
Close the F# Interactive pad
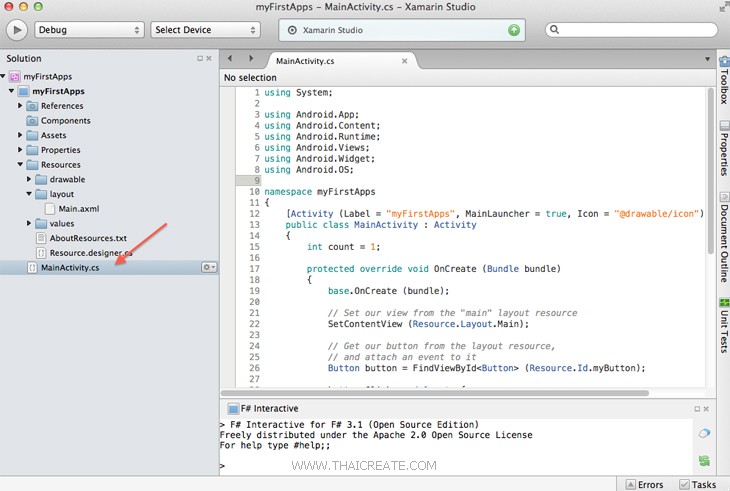click(x=706, y=409)
